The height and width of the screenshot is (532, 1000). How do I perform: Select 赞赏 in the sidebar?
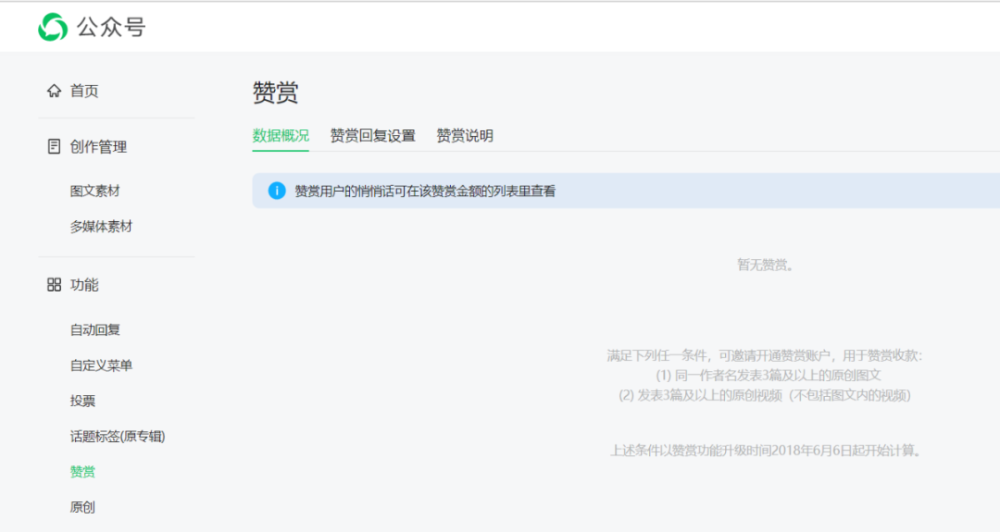82,471
